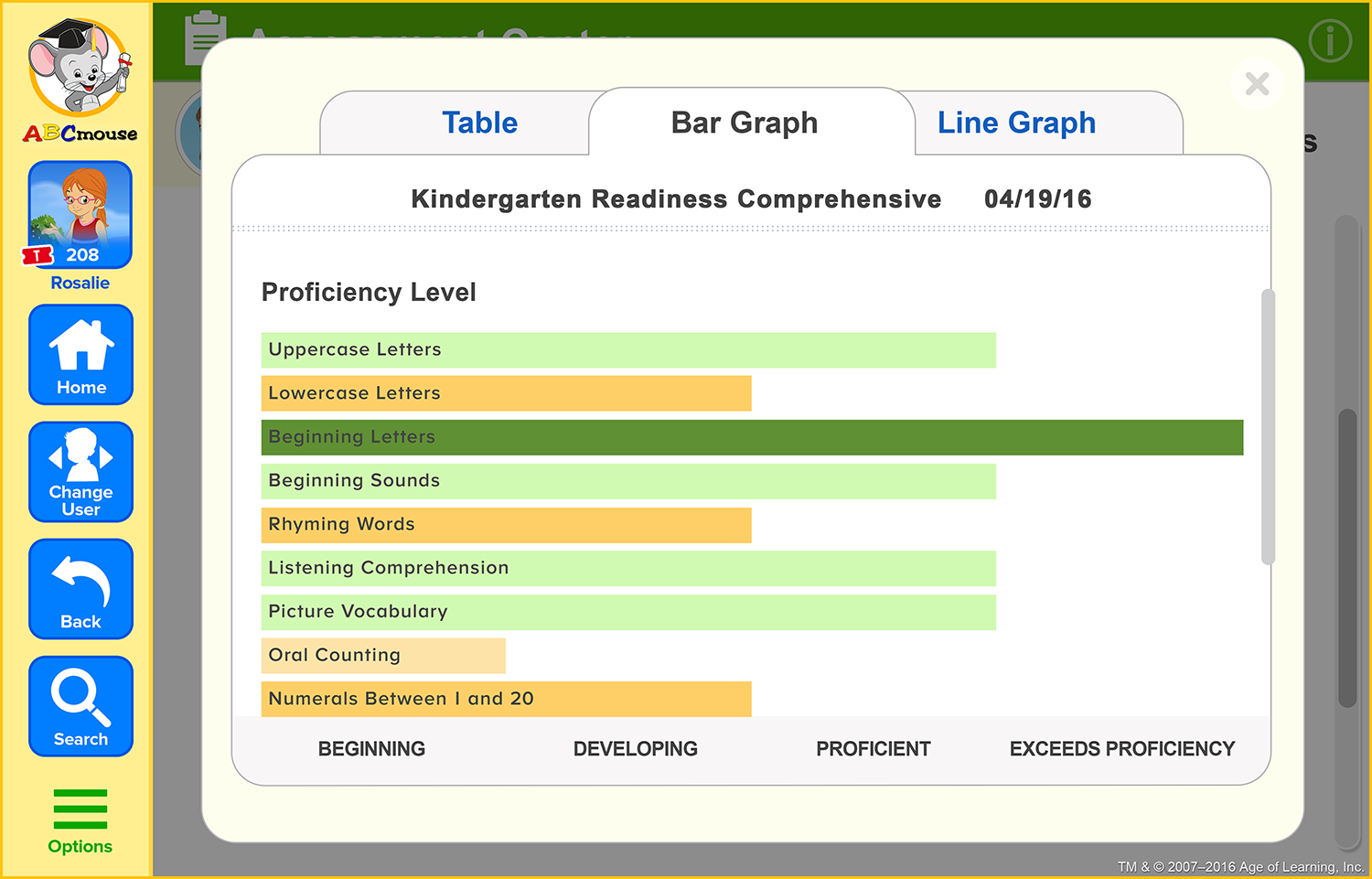1372x879 pixels.
Task: Click the Listening Comprehension bar
Action: (x=627, y=568)
